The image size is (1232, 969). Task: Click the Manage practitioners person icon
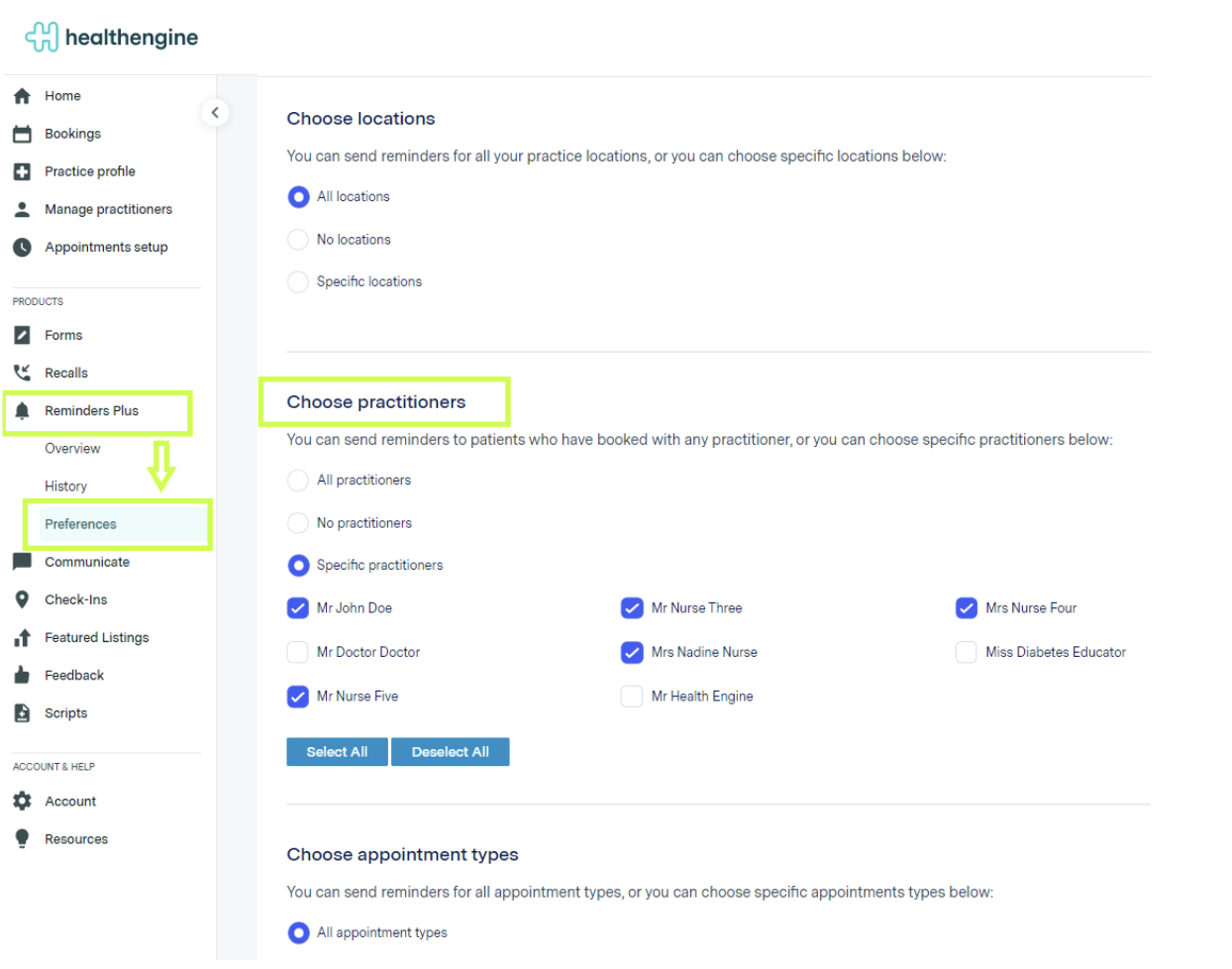pyautogui.click(x=22, y=209)
